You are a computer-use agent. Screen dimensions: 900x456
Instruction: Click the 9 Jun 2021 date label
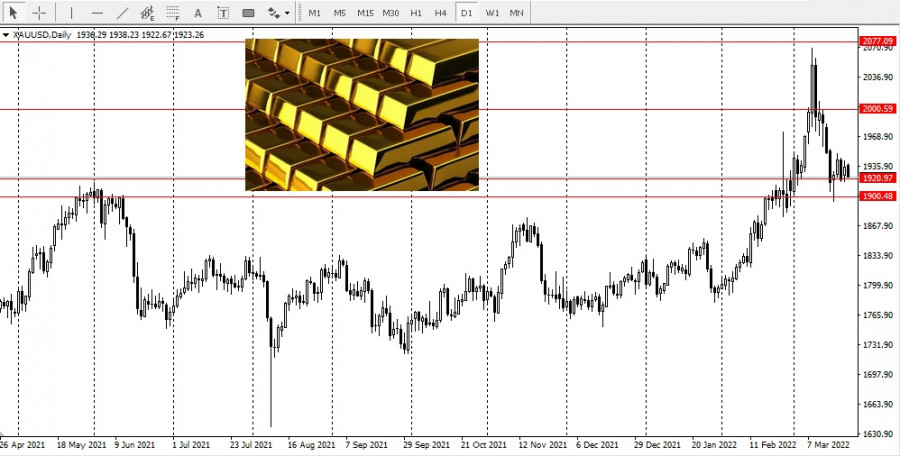[x=135, y=445]
